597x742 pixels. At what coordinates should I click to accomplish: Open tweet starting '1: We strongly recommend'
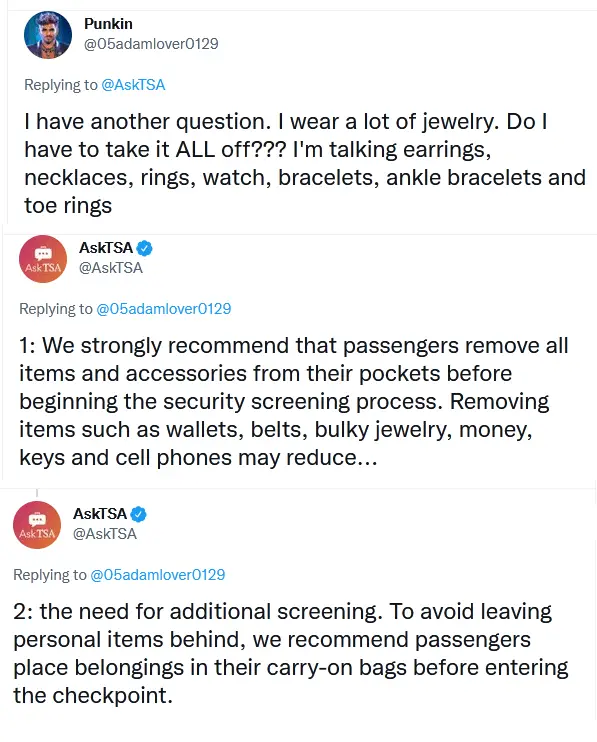tap(294, 401)
